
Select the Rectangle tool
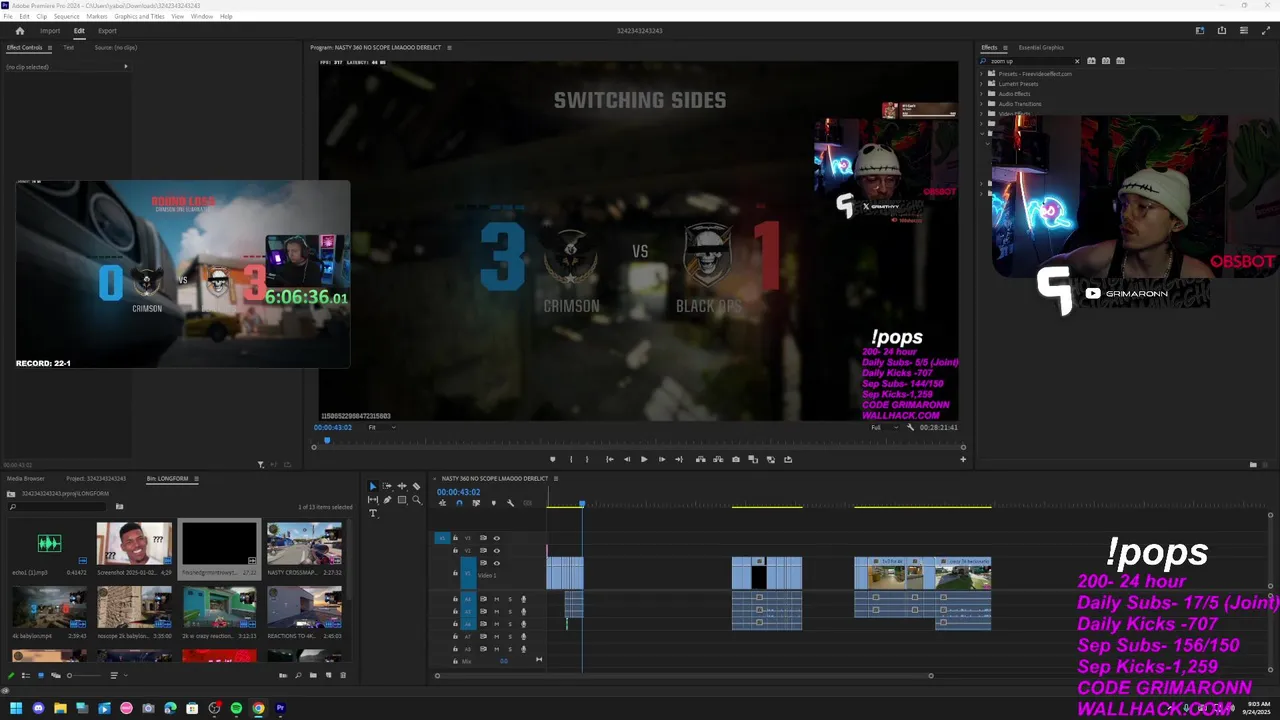(x=402, y=500)
